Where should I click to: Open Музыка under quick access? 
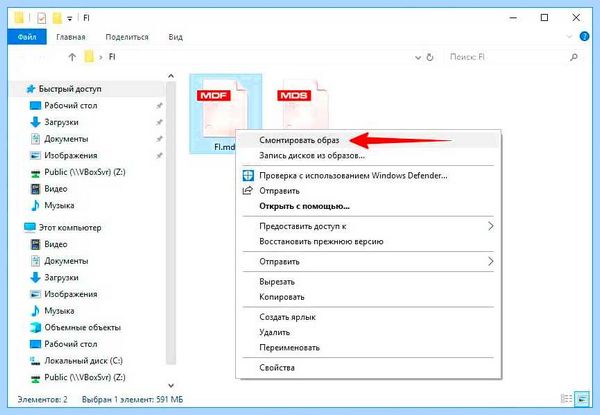click(x=52, y=205)
